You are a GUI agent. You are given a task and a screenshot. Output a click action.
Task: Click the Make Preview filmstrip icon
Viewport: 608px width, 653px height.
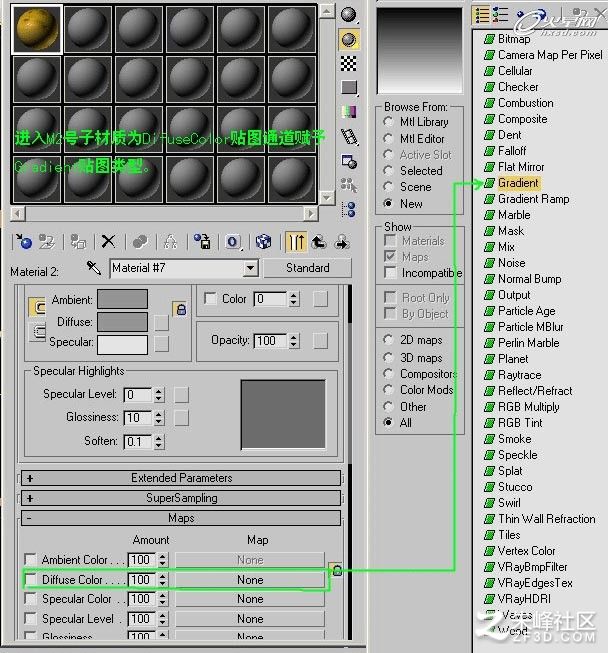(349, 137)
